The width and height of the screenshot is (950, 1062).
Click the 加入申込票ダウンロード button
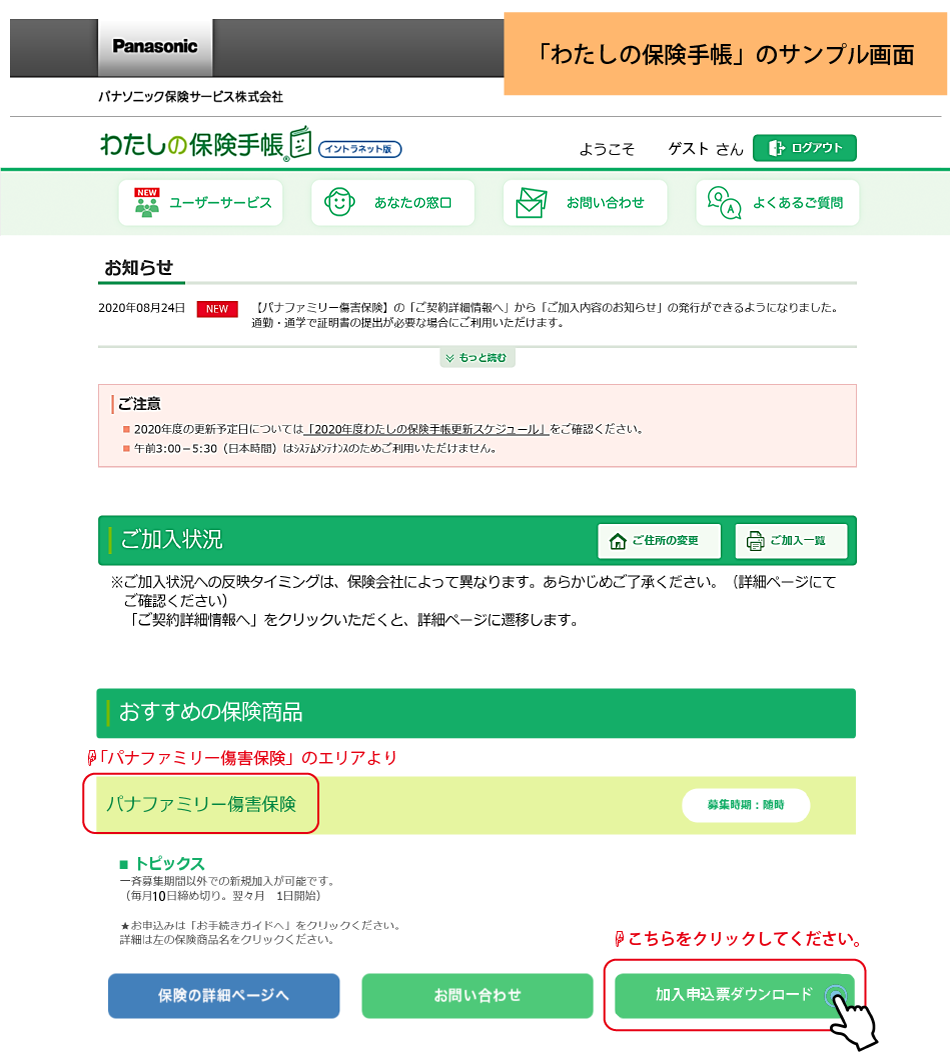(735, 996)
